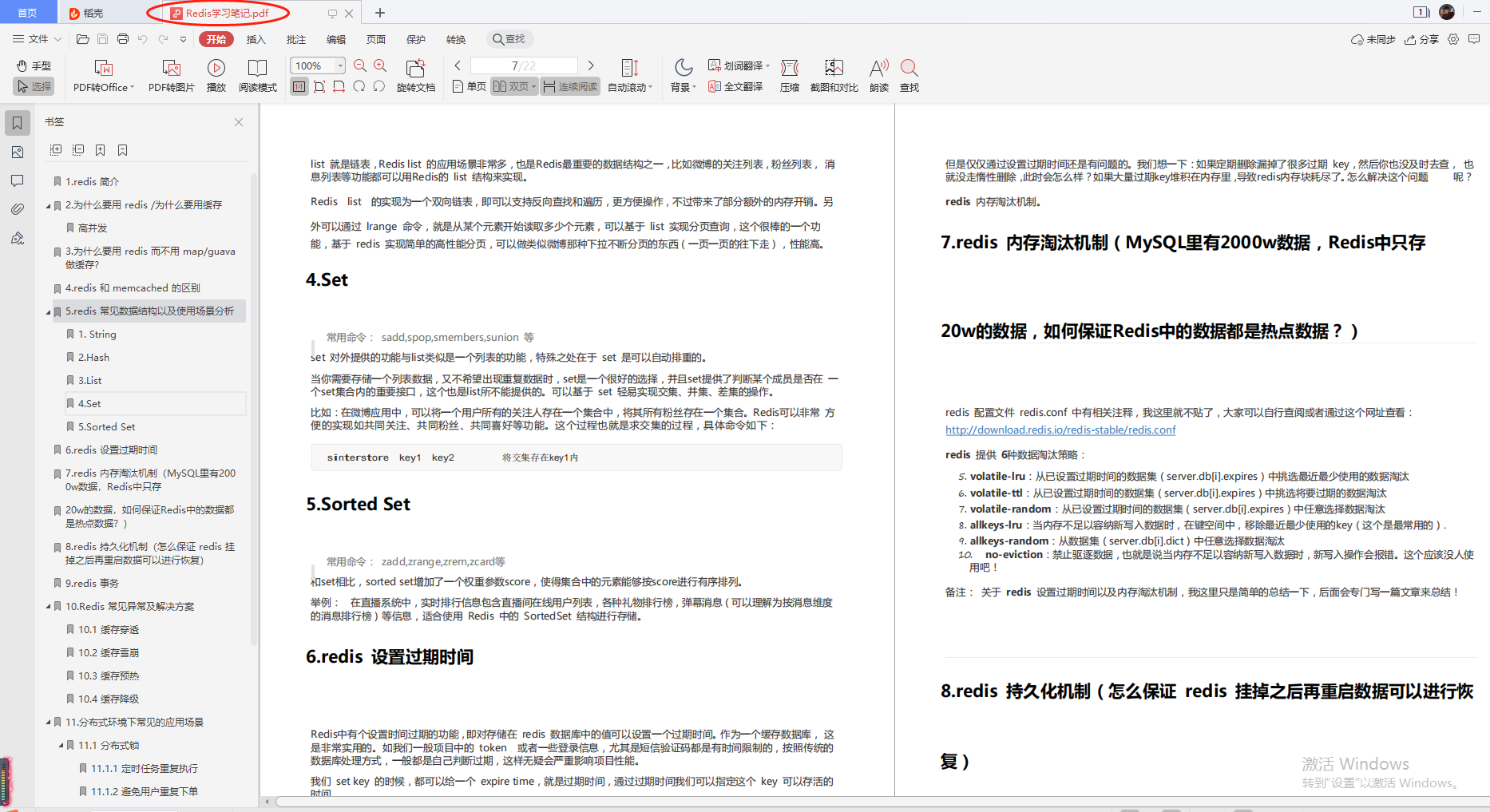The width and height of the screenshot is (1490, 812).
Task: Click the 未同步 sync status button
Action: [1373, 39]
